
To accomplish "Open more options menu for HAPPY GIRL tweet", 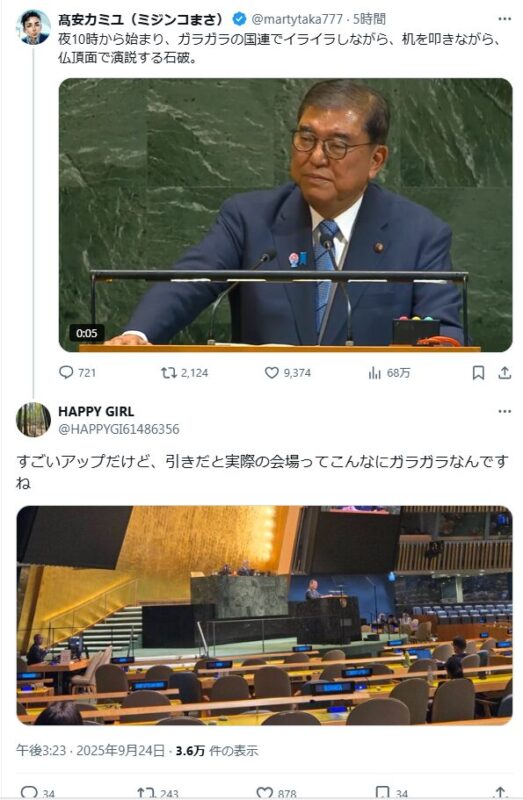I will [x=505, y=411].
